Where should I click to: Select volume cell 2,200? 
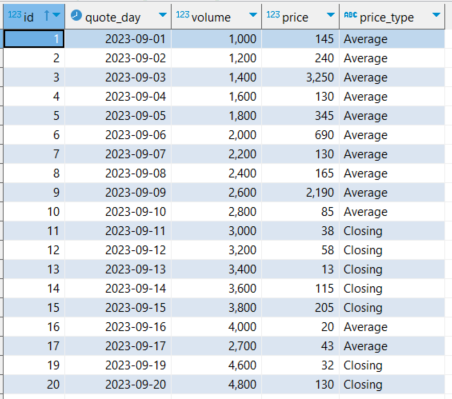[x=217, y=154]
